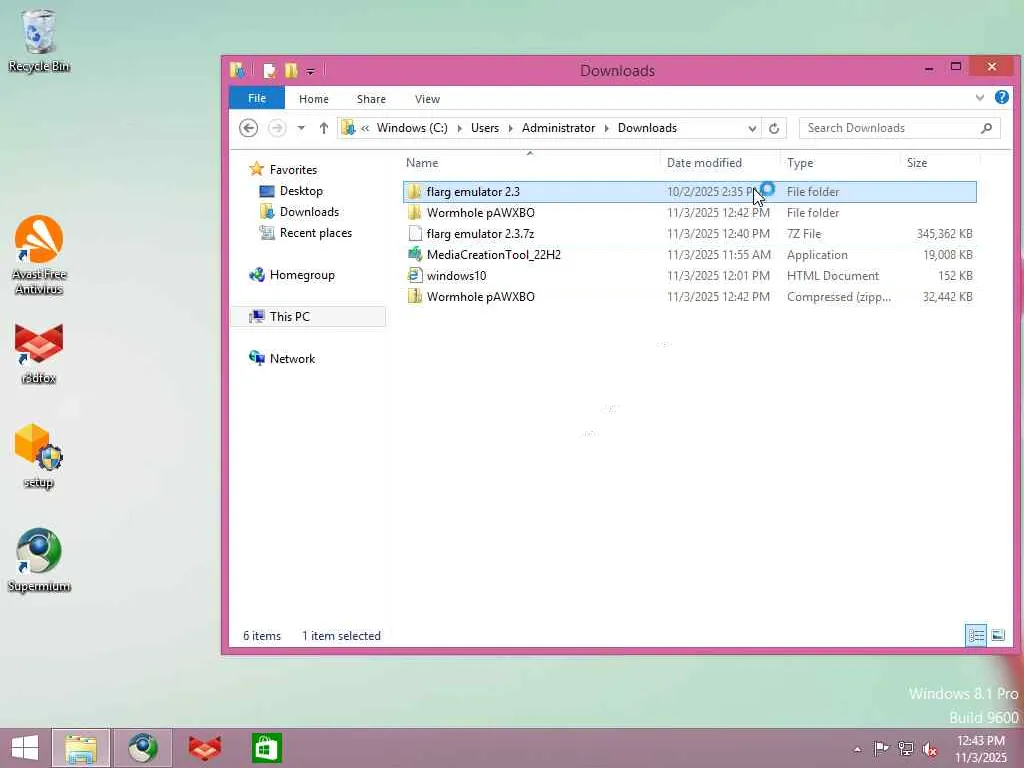Switch to Supermium in the taskbar
This screenshot has height=768, width=1024.
point(142,748)
